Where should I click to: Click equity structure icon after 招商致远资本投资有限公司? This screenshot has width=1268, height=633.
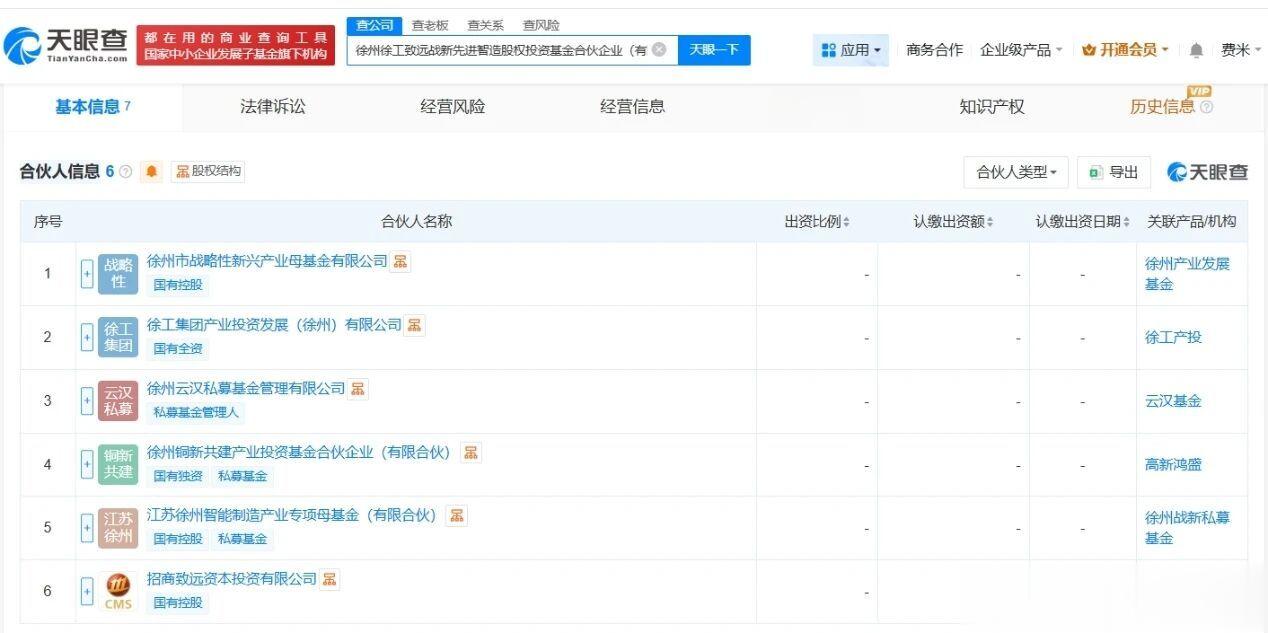click(329, 579)
